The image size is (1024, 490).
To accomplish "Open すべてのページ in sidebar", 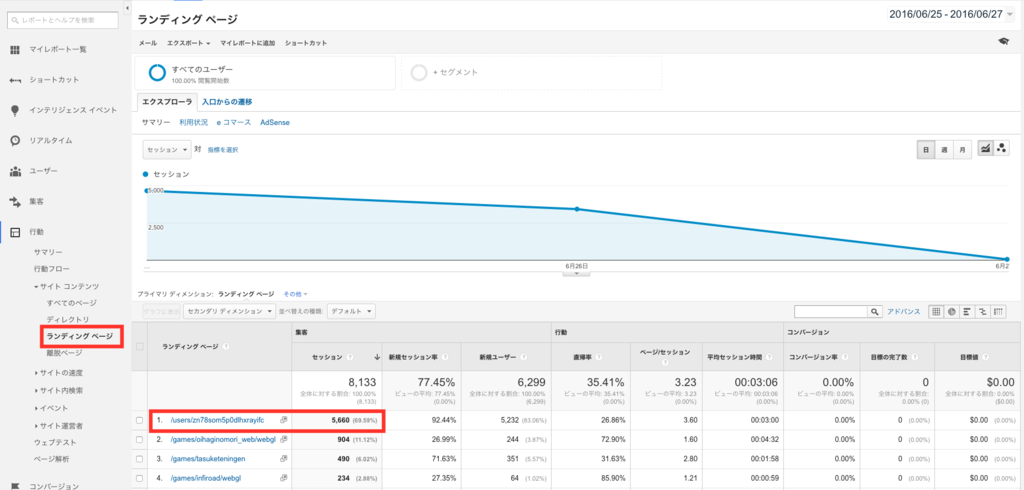I will click(x=71, y=303).
